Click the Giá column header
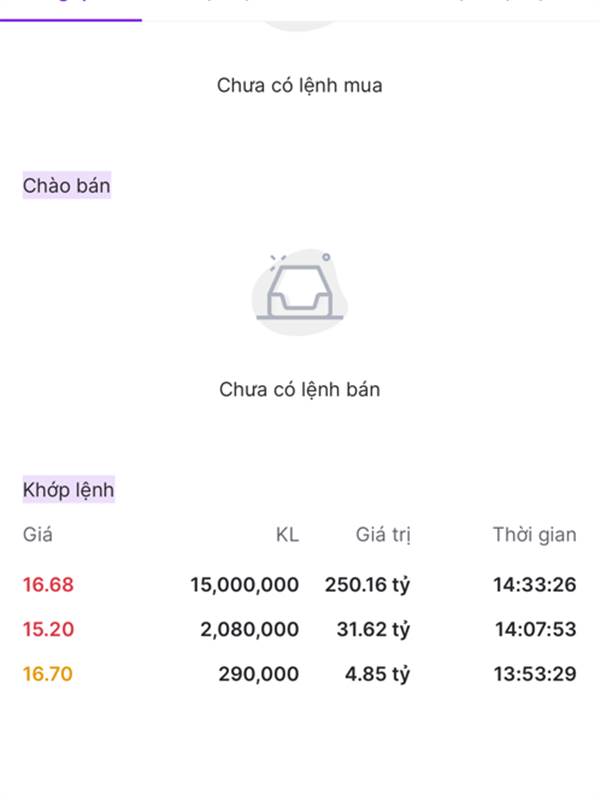Screen dimensions: 600x800 point(38,535)
